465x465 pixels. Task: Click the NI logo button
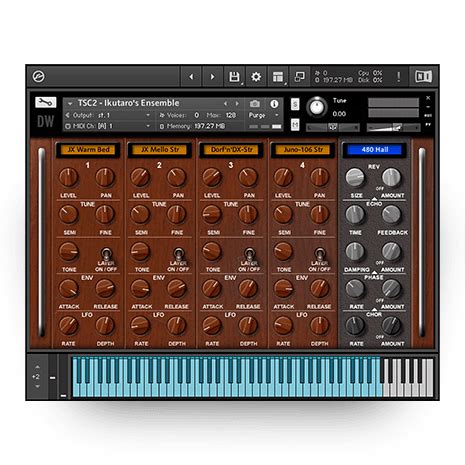click(x=424, y=77)
